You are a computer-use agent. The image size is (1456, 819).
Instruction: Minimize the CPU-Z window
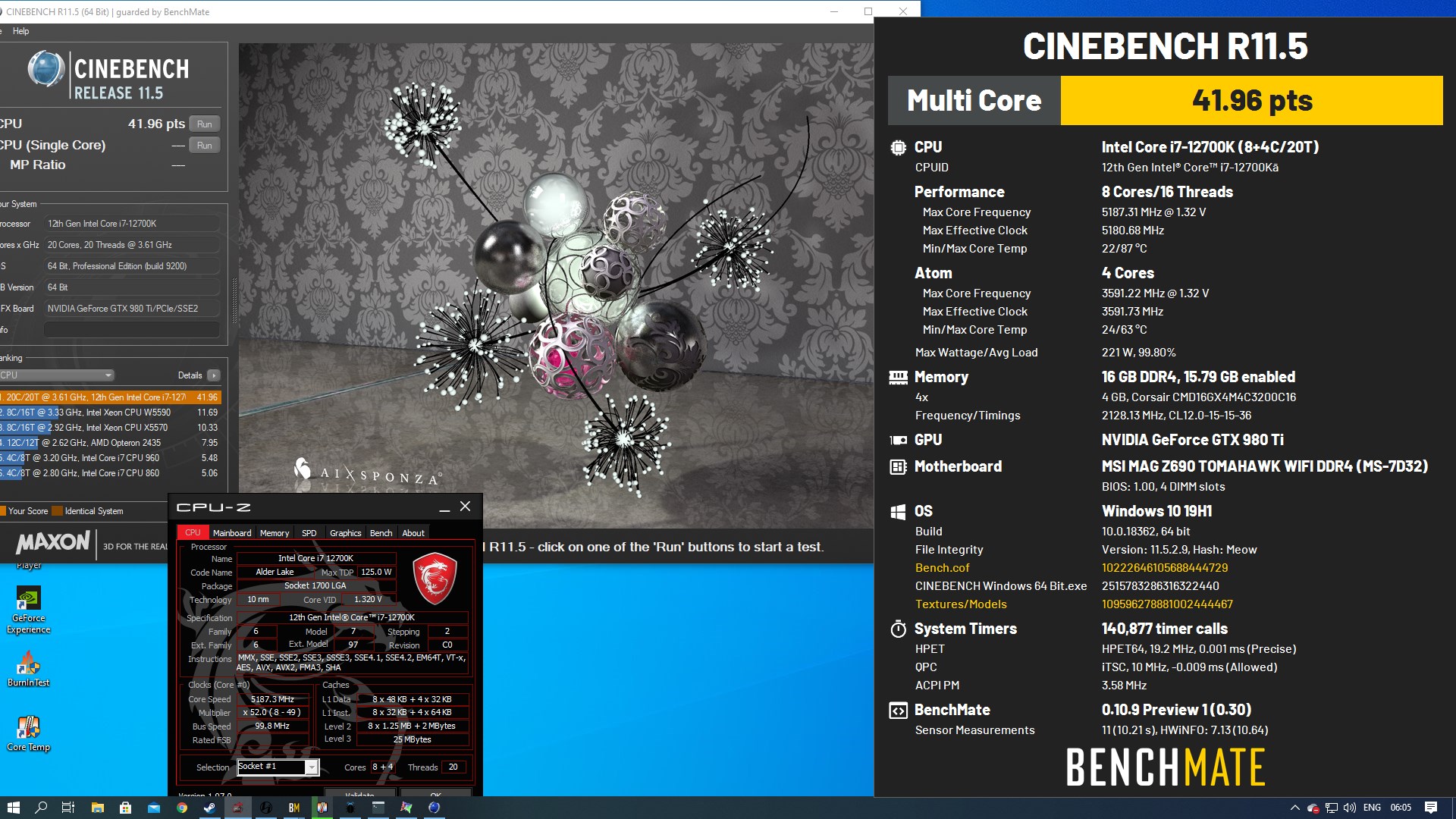(444, 507)
